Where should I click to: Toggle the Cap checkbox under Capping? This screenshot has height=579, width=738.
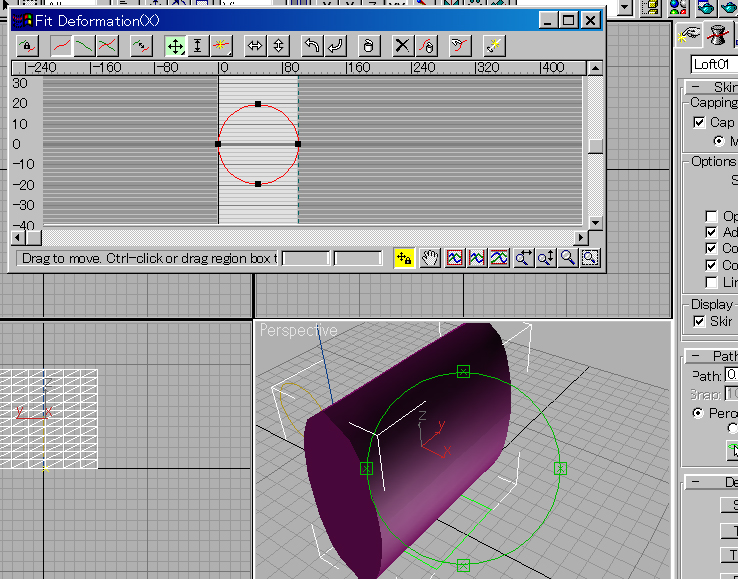coord(699,123)
